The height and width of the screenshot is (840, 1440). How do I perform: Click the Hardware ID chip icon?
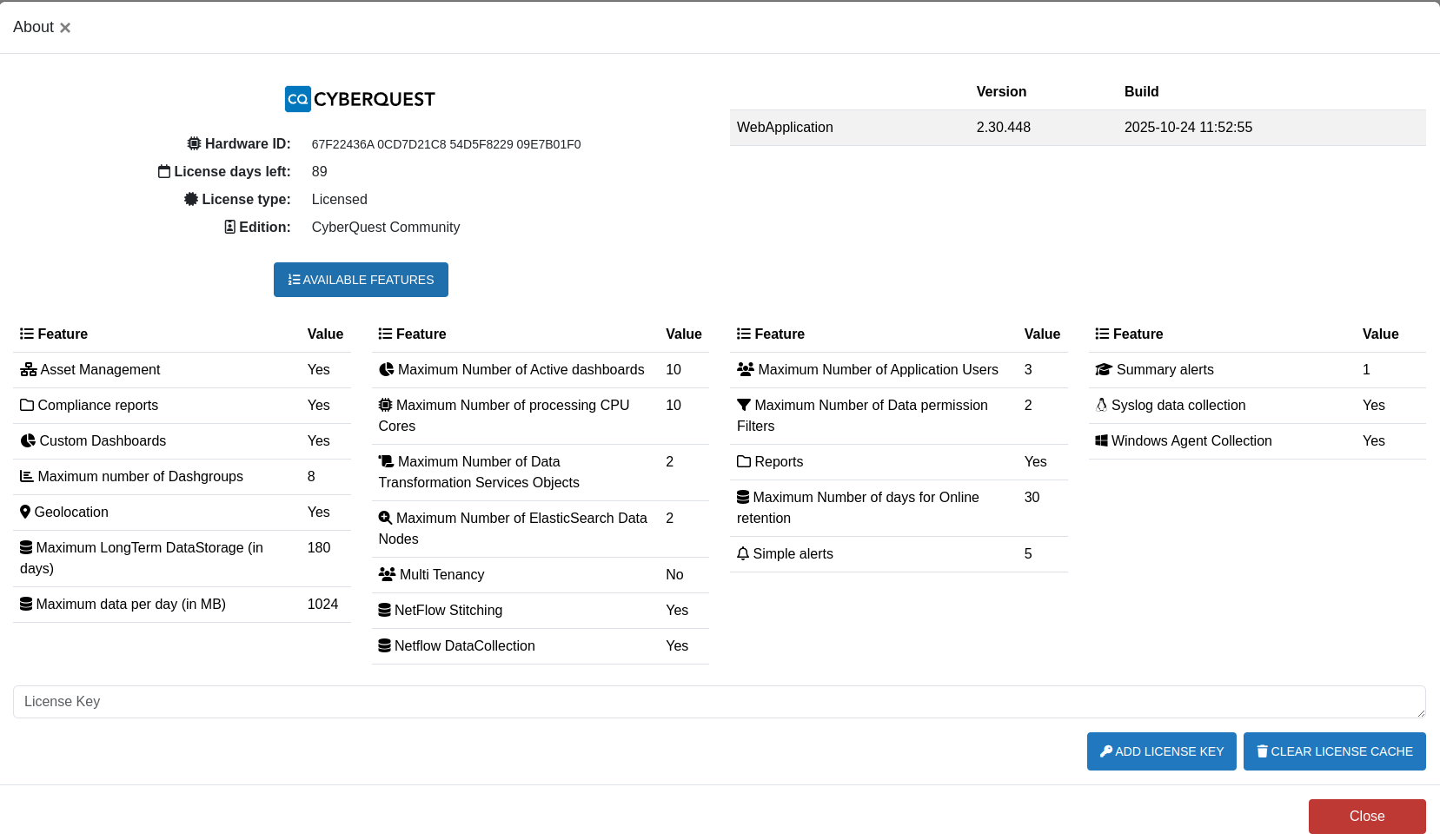tap(194, 143)
